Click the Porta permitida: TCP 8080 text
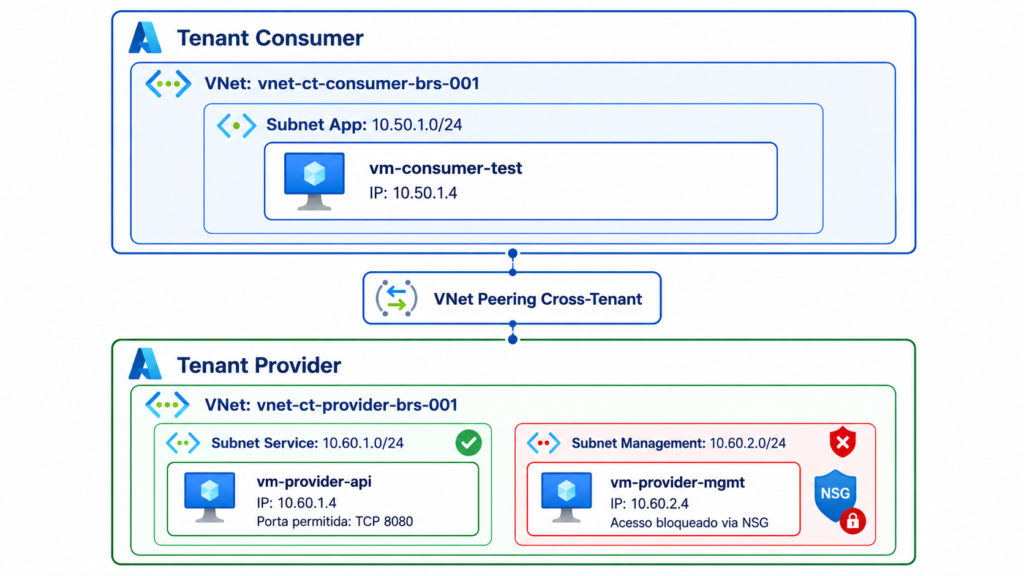 (x=334, y=522)
